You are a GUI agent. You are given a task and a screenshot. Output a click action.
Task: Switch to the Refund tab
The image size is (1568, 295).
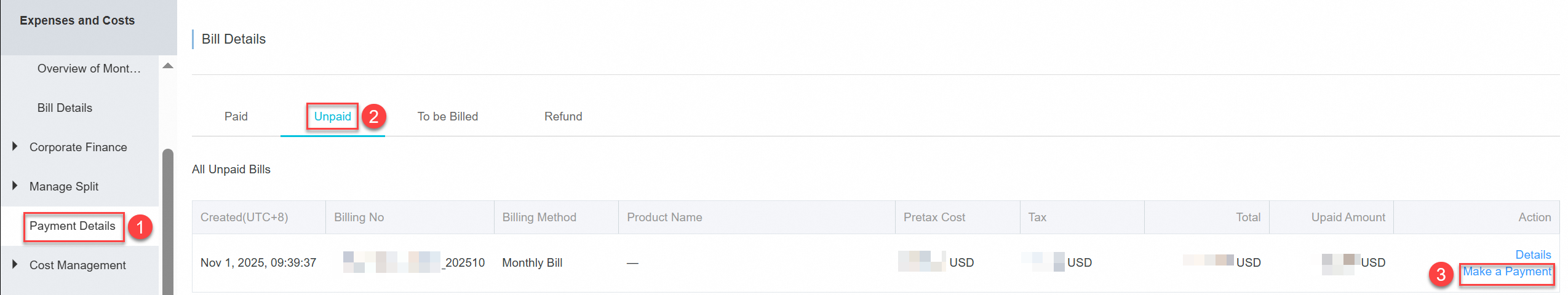(563, 116)
